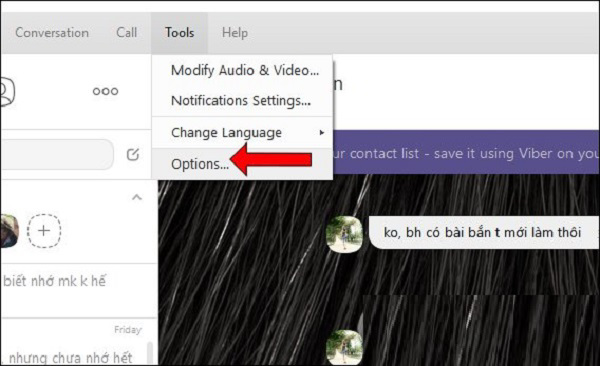
Task: Click sender avatar beside 'ko, bh có' message
Action: [344, 234]
